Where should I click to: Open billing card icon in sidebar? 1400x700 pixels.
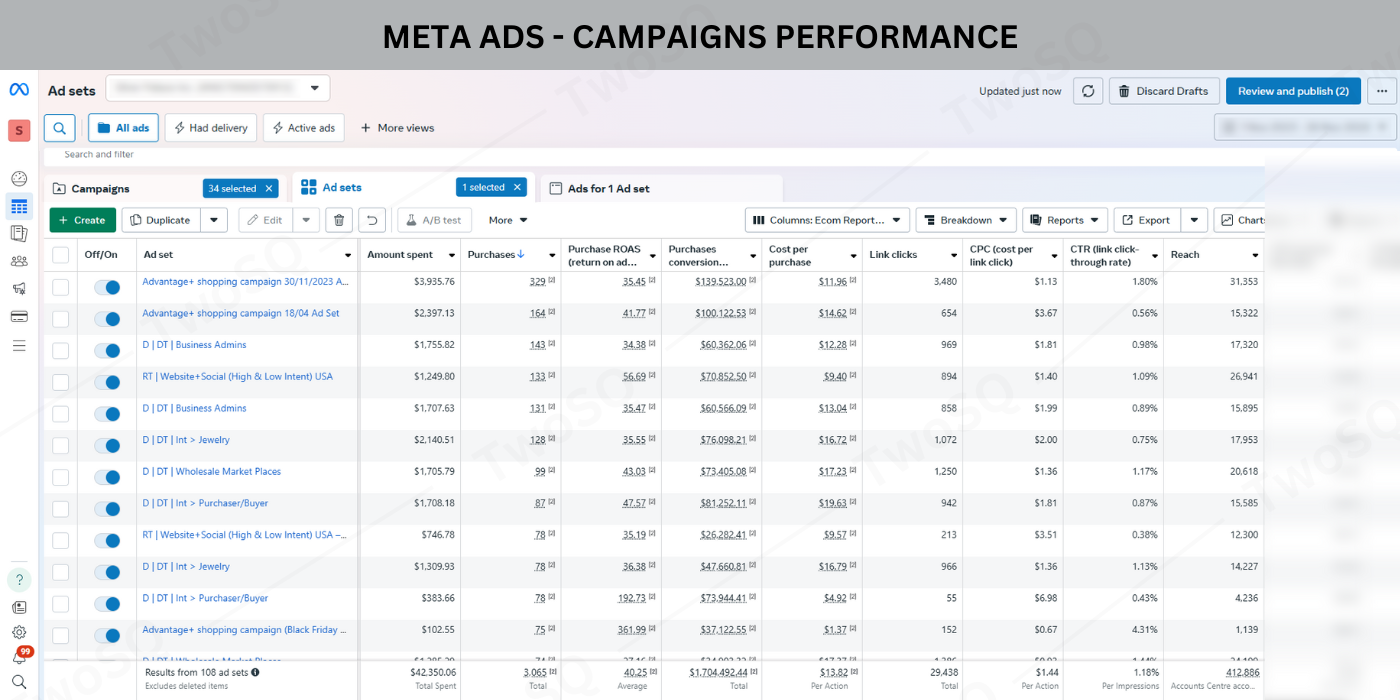[x=19, y=317]
